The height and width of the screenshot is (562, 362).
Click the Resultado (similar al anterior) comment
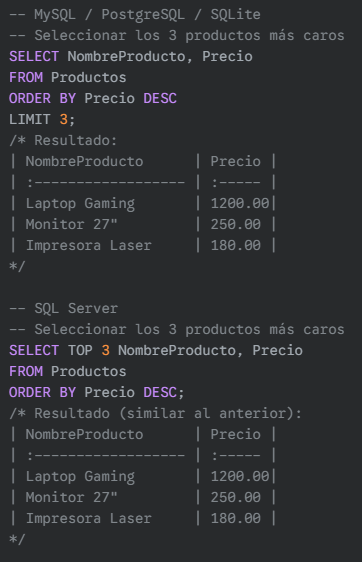pyautogui.click(x=156, y=414)
